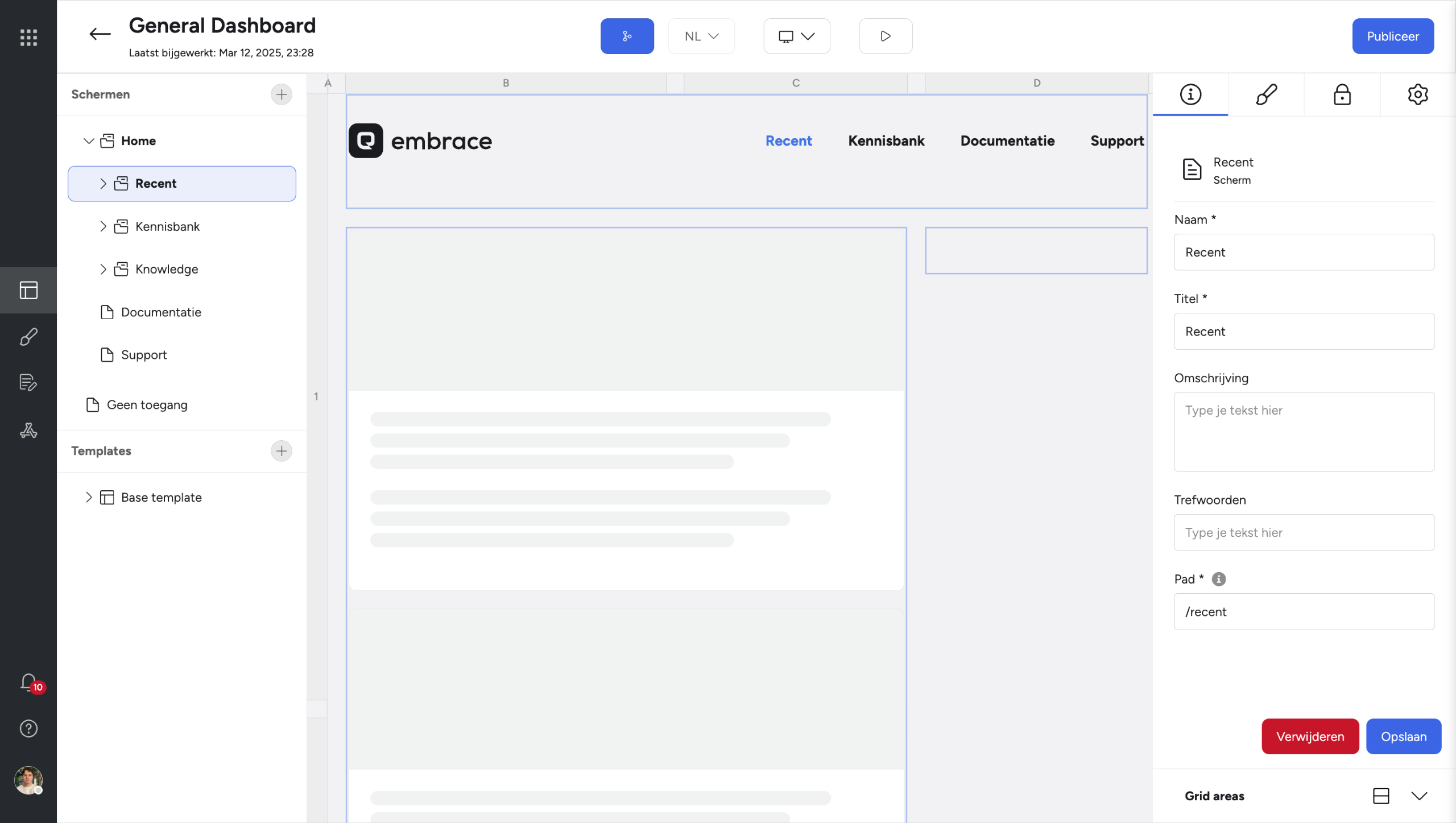The width and height of the screenshot is (1456, 823).
Task: Collapse the Home tree node
Action: (89, 141)
